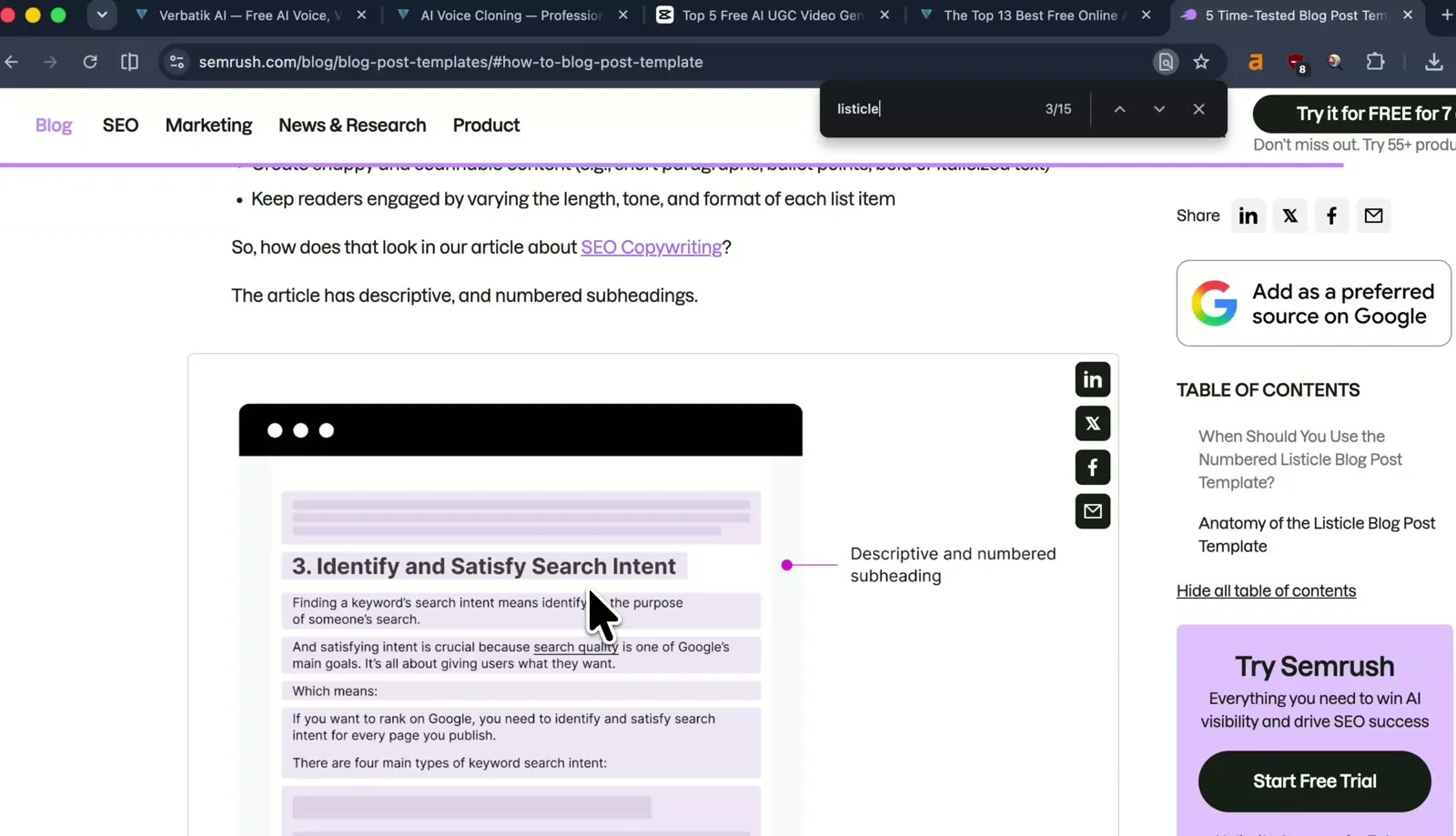
Task: Jump to previous find match
Action: click(x=1119, y=109)
